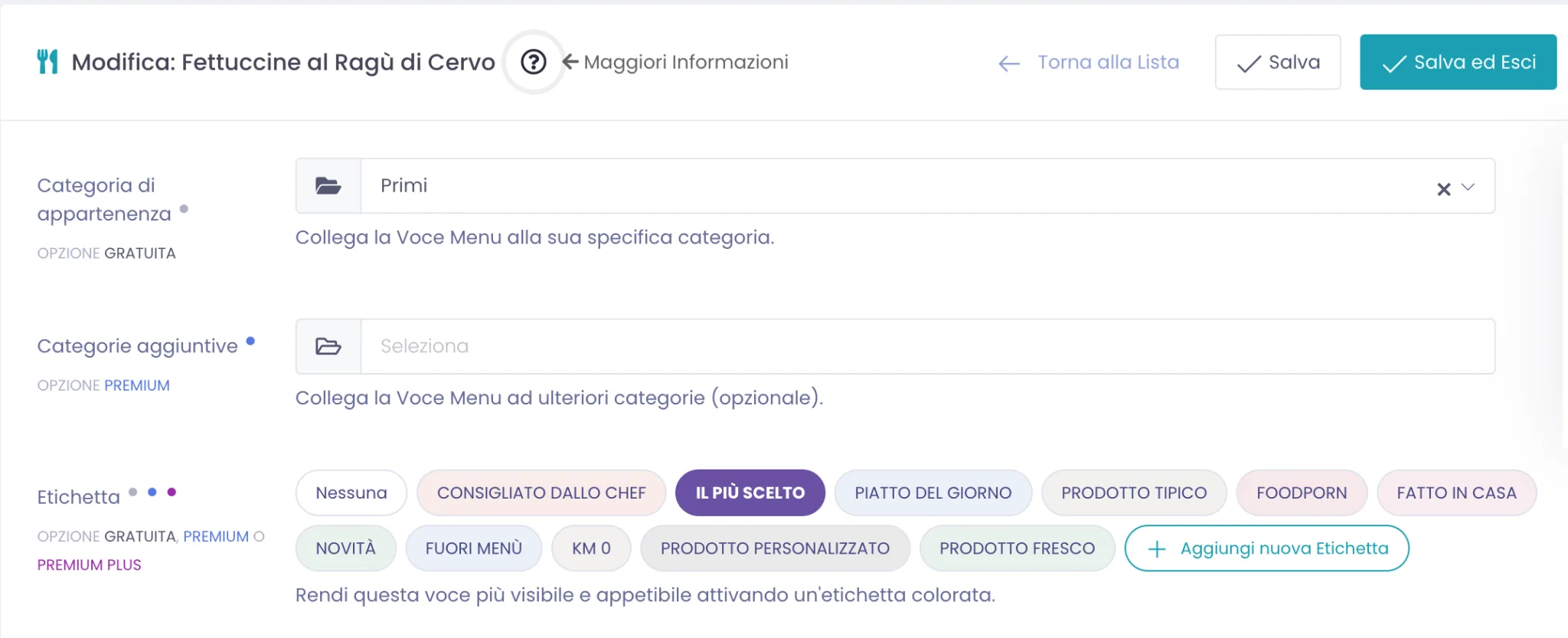The width and height of the screenshot is (1568, 638).
Task: Click the plus icon in Aggiungi nuova Etichetta
Action: point(1157,549)
